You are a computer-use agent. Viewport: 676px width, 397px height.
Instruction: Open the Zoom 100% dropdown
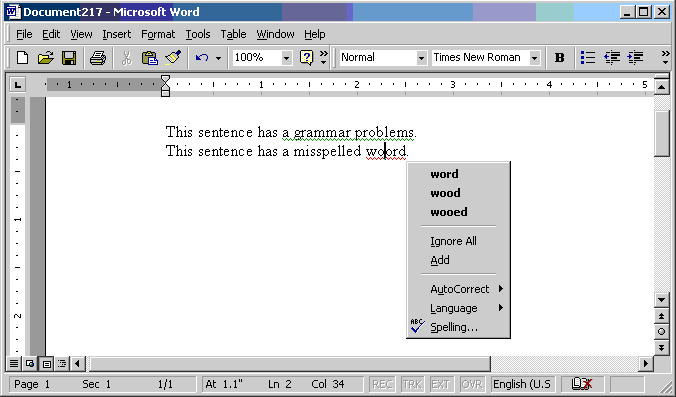pyautogui.click(x=286, y=58)
